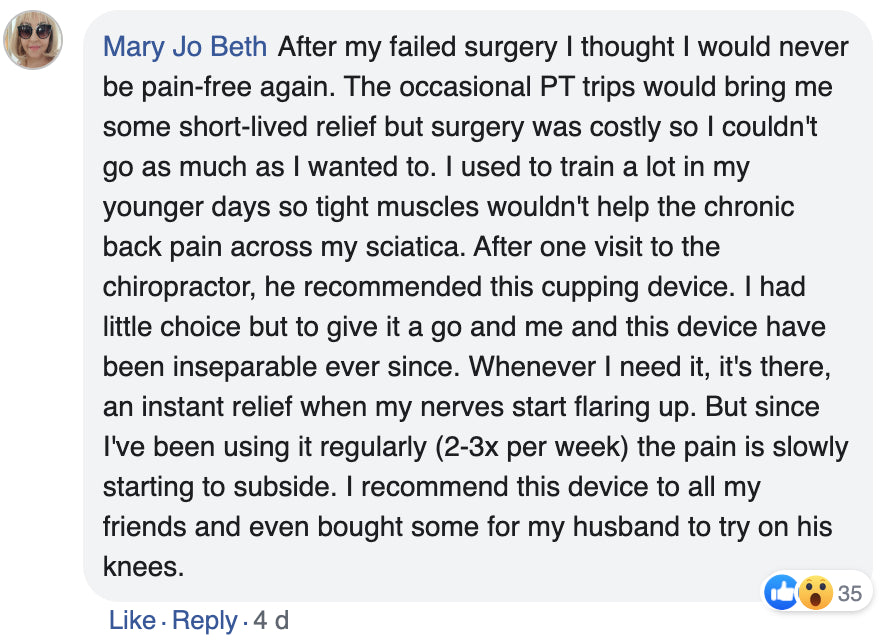
Task: Click the phrase short-lived relief
Action: click(x=277, y=127)
